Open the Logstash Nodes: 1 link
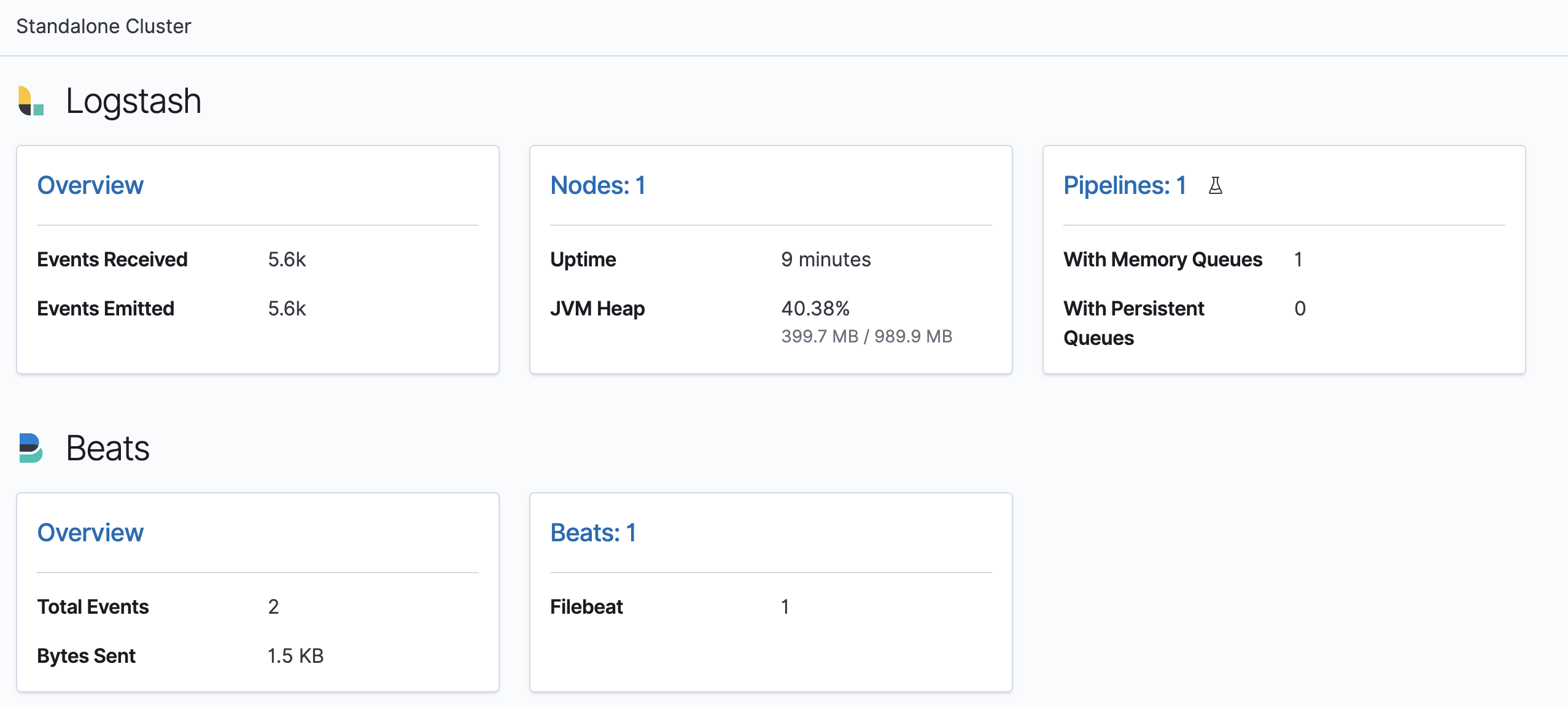Viewport: 1568px width, 707px height. [x=597, y=185]
